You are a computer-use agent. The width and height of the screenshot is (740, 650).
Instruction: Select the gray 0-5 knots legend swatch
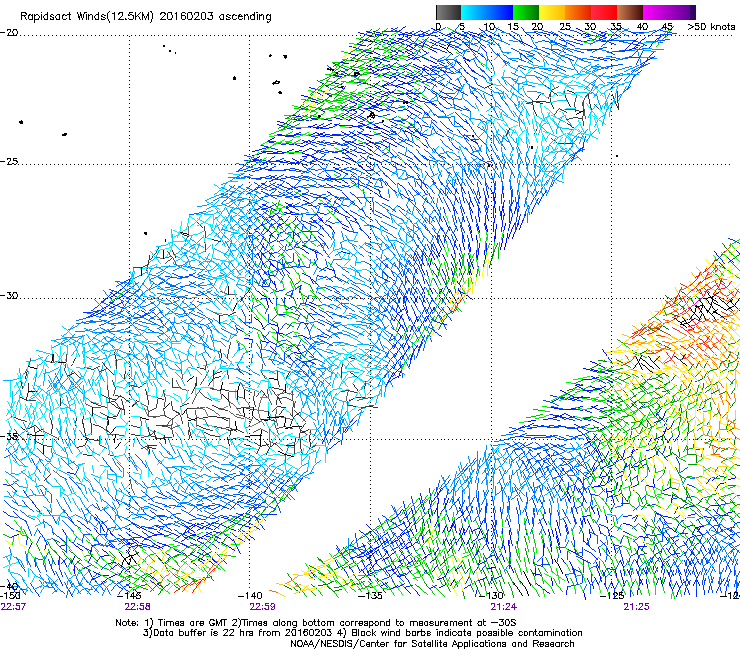[x=448, y=12]
